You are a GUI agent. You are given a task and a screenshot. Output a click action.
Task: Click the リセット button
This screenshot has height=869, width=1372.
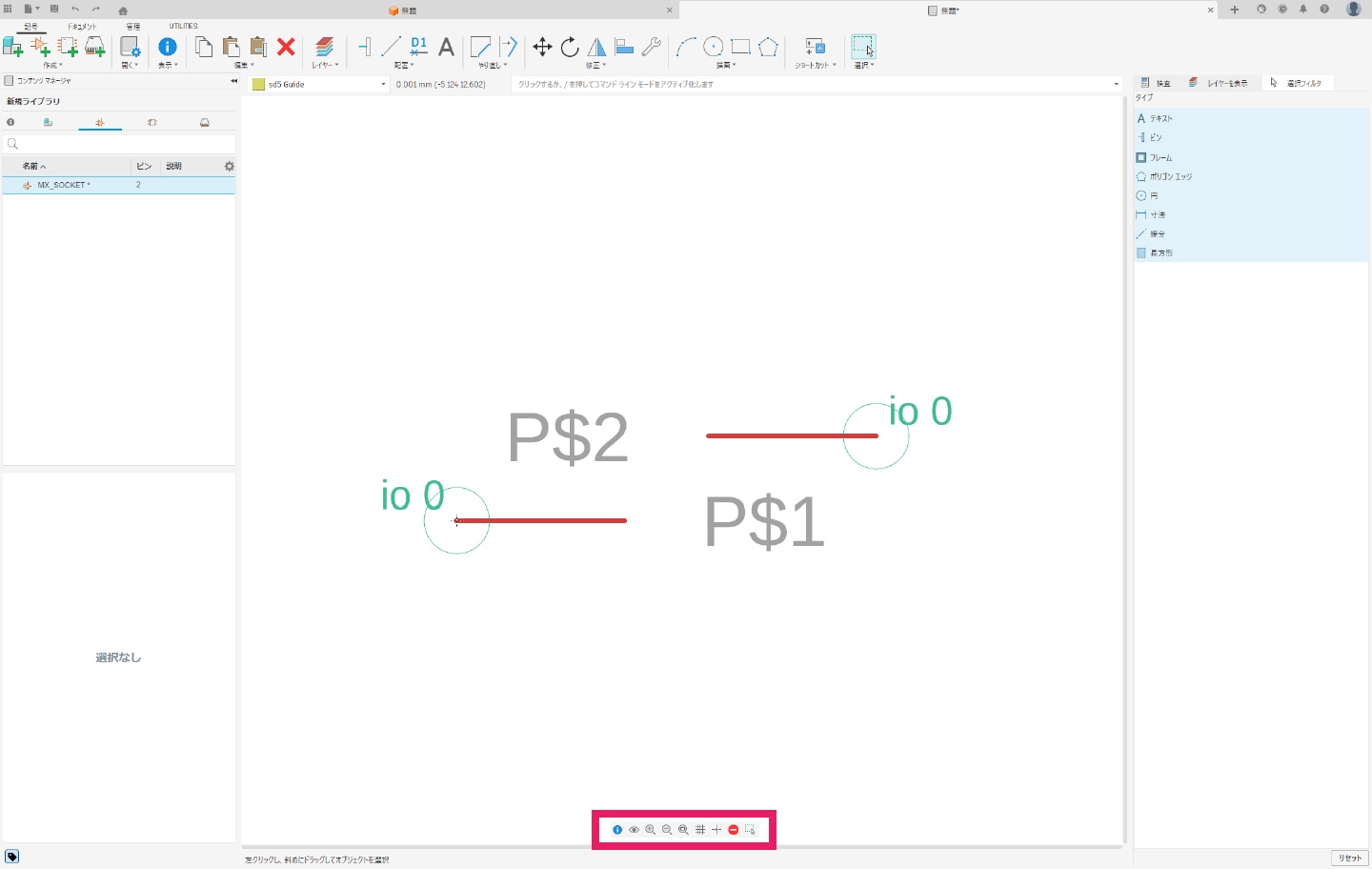1349,858
